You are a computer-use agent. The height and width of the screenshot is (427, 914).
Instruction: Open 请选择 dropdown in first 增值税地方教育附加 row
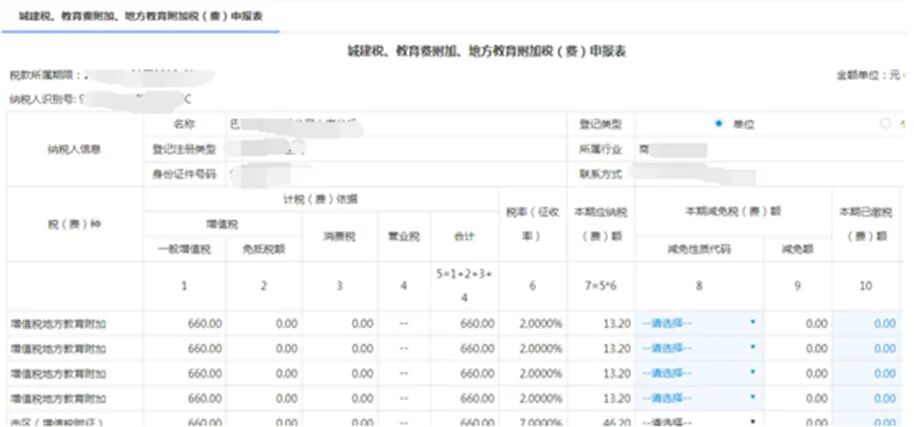[699, 323]
